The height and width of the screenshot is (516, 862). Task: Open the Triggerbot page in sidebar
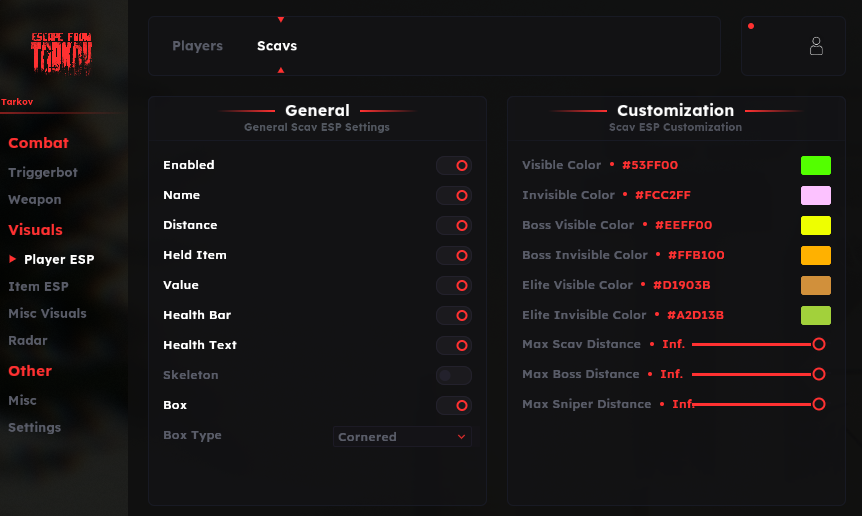[43, 173]
